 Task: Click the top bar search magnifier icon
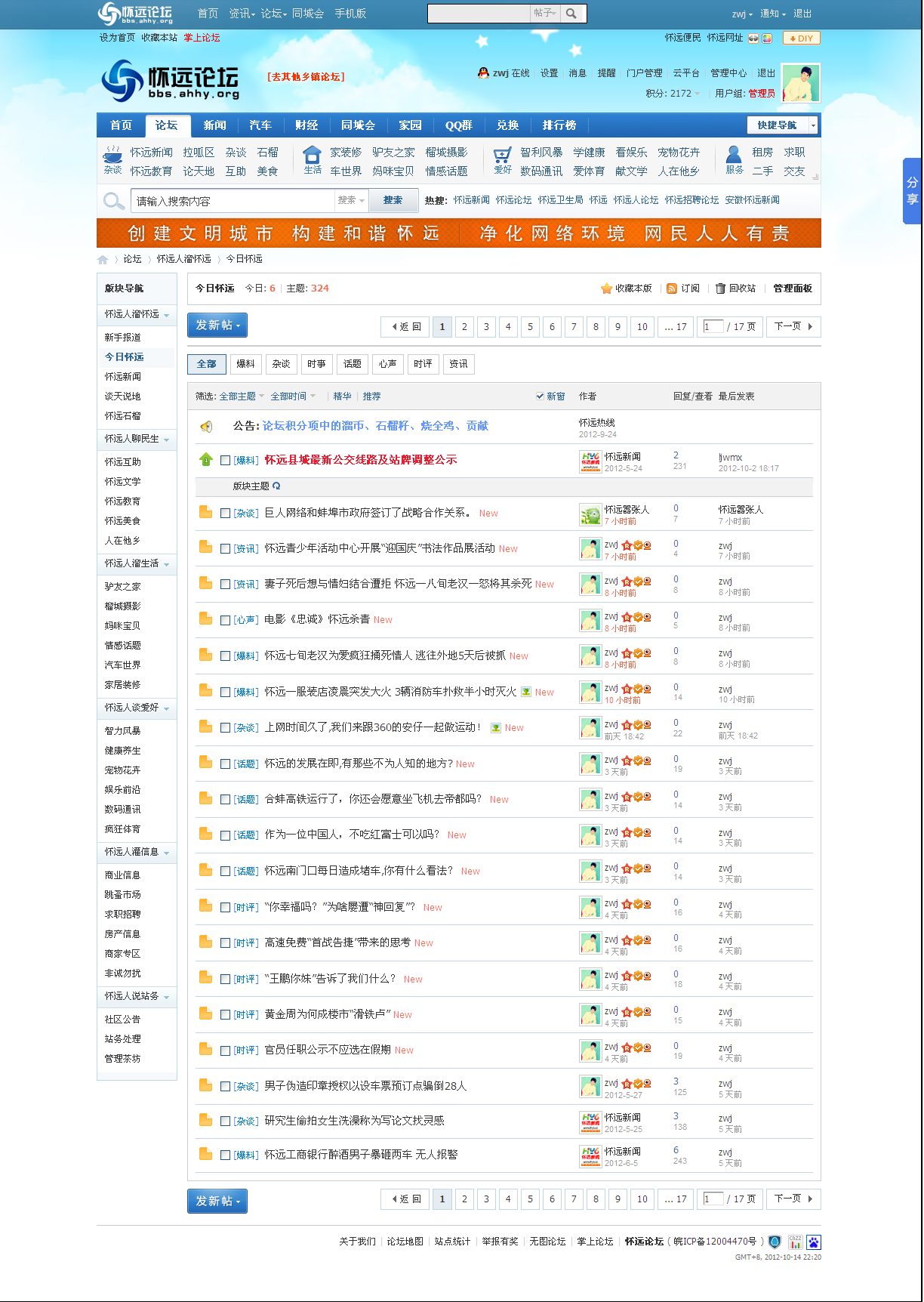tap(571, 14)
